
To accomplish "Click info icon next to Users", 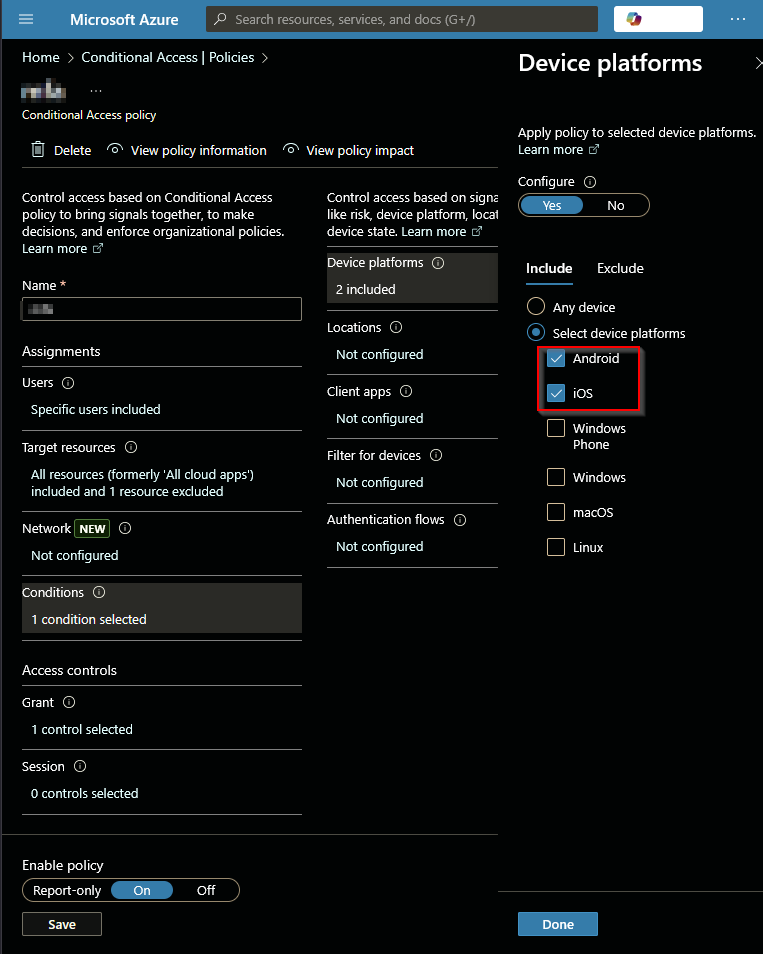I will click(x=68, y=383).
